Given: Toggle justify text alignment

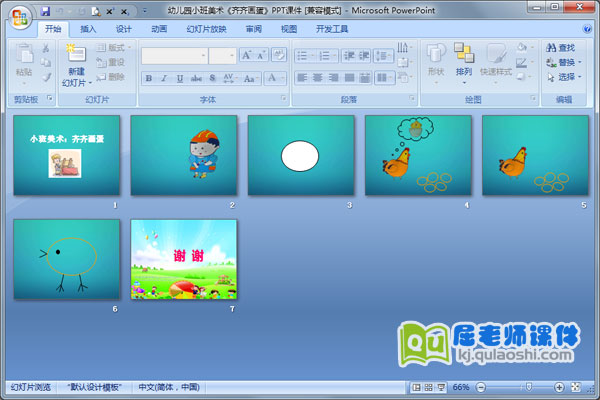Looking at the screenshot, I should (349, 78).
